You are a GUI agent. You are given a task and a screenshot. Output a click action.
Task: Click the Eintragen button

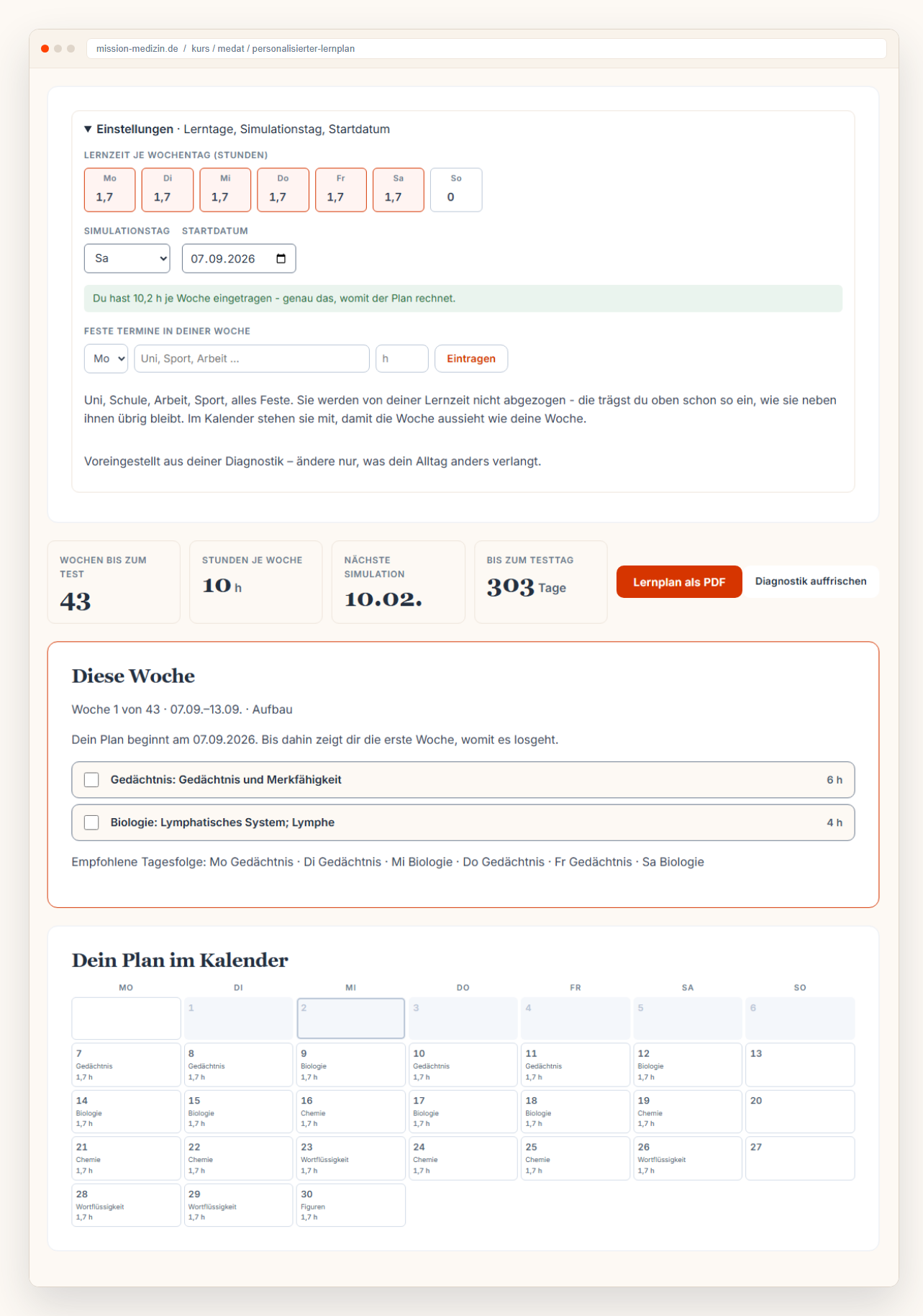tap(471, 358)
